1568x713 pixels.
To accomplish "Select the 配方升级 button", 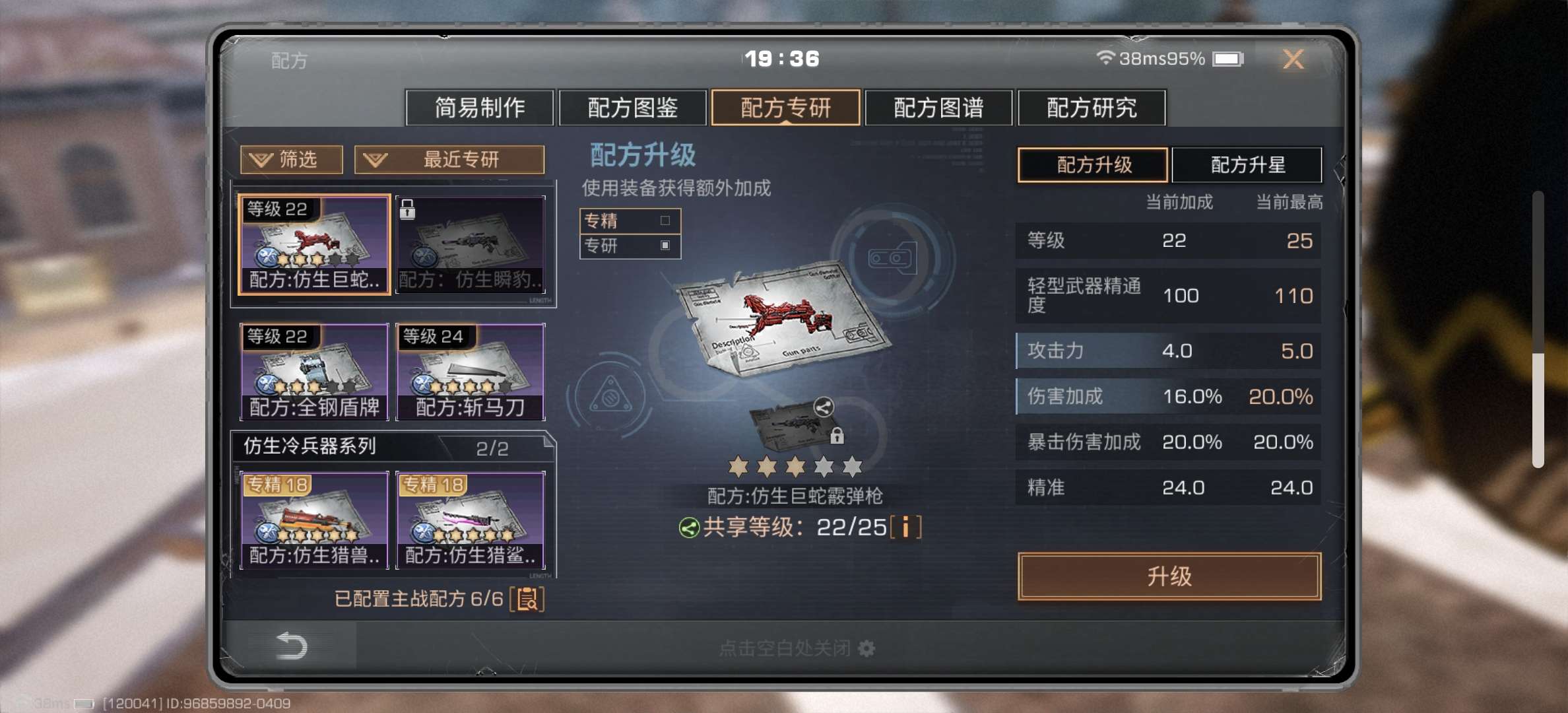I will pyautogui.click(x=1094, y=164).
